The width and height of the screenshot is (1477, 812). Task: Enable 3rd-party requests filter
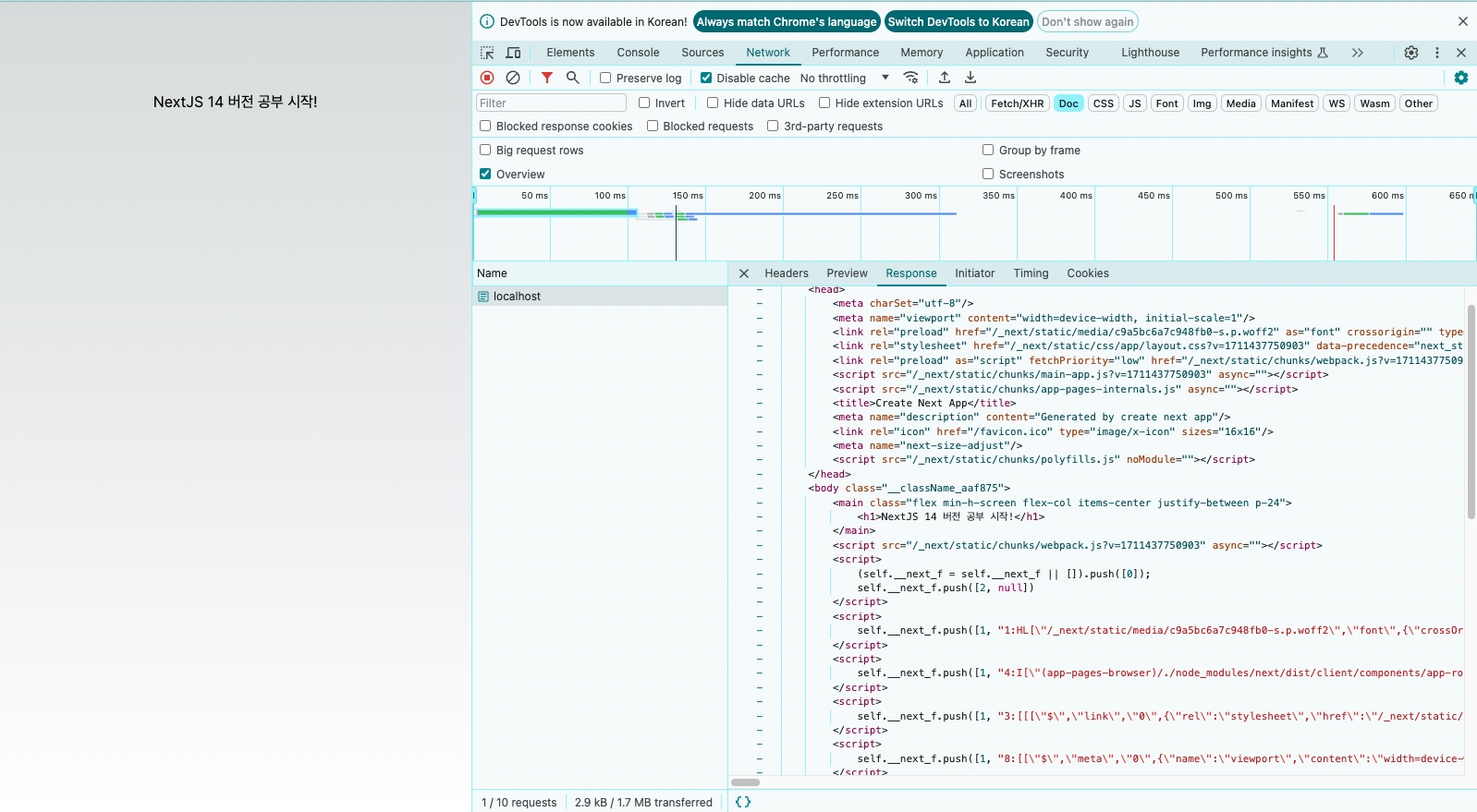pos(773,126)
